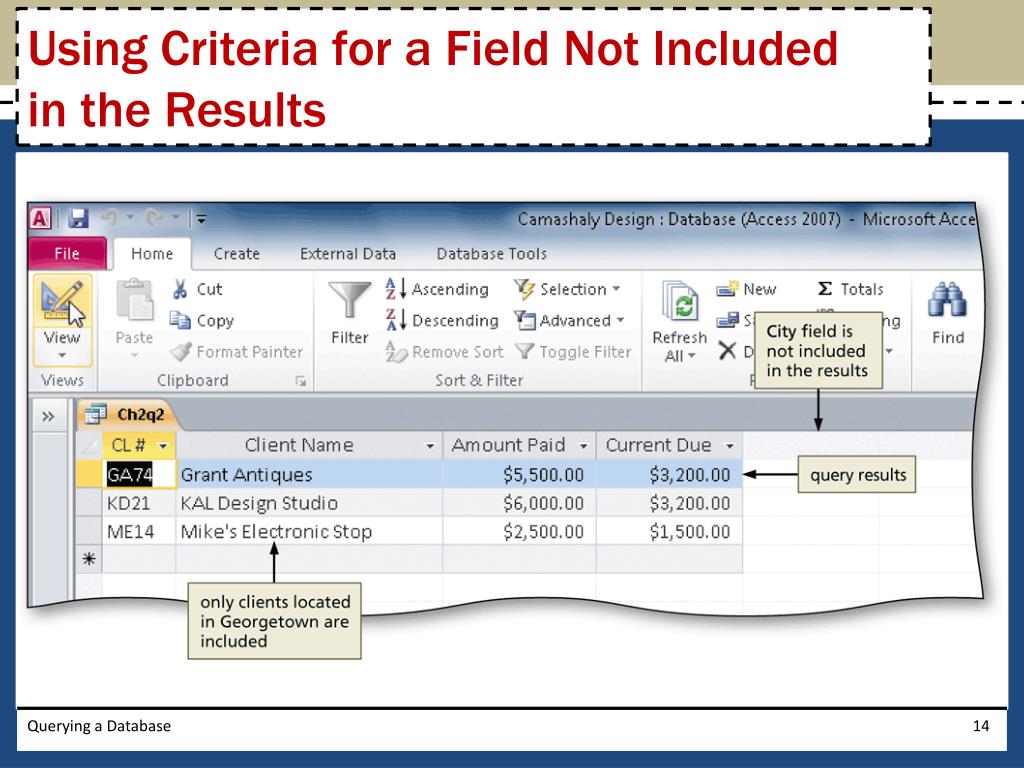Screen dimensions: 1024x768
Task: Click the $6,000.00 amount paid cell
Action: coord(519,503)
